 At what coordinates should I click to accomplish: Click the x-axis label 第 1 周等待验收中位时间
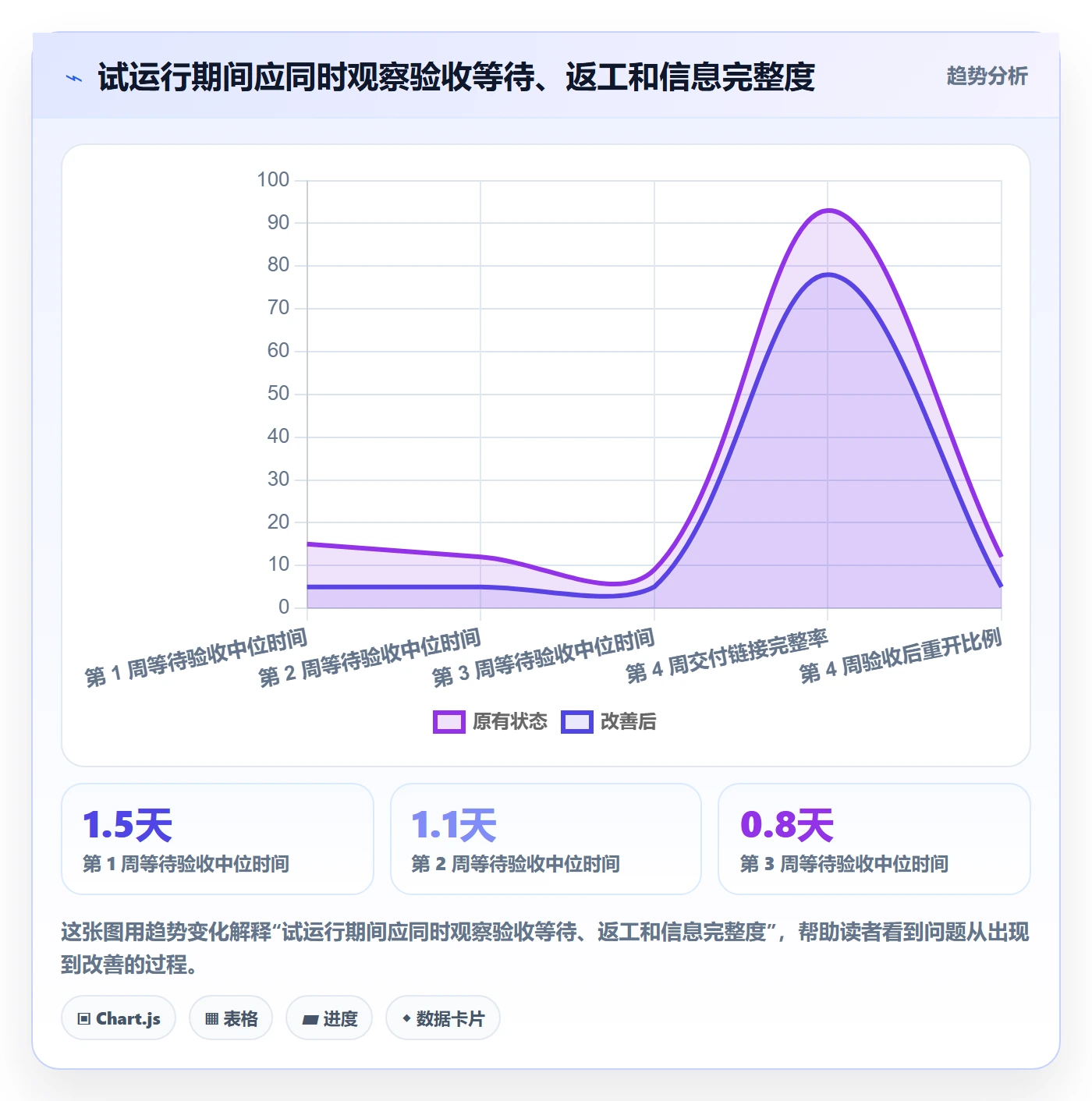pos(197,659)
